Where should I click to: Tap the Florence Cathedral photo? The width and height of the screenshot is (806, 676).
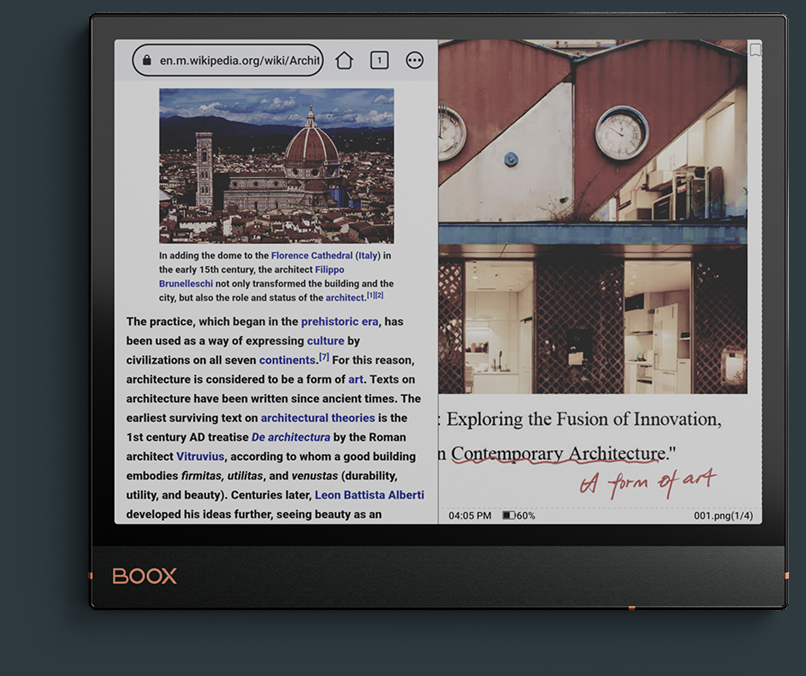click(276, 165)
